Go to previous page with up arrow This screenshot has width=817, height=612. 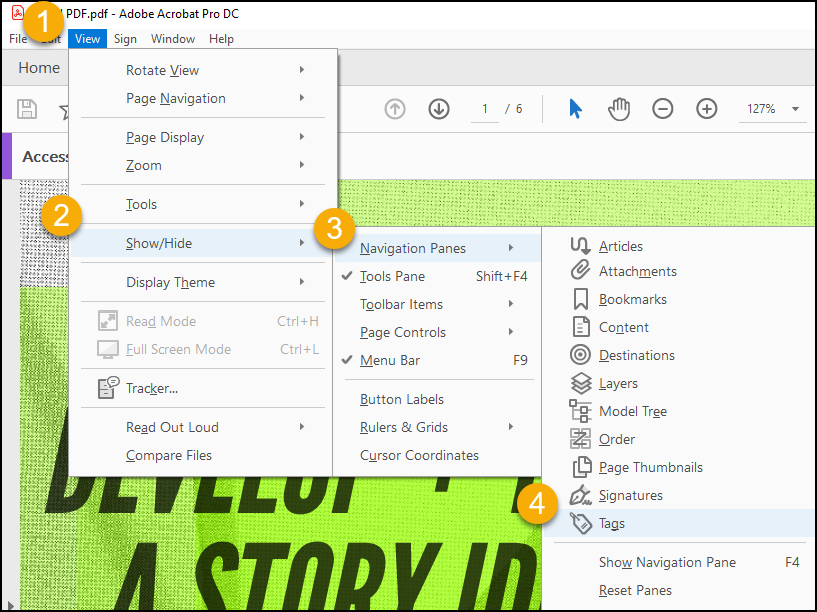(x=395, y=109)
